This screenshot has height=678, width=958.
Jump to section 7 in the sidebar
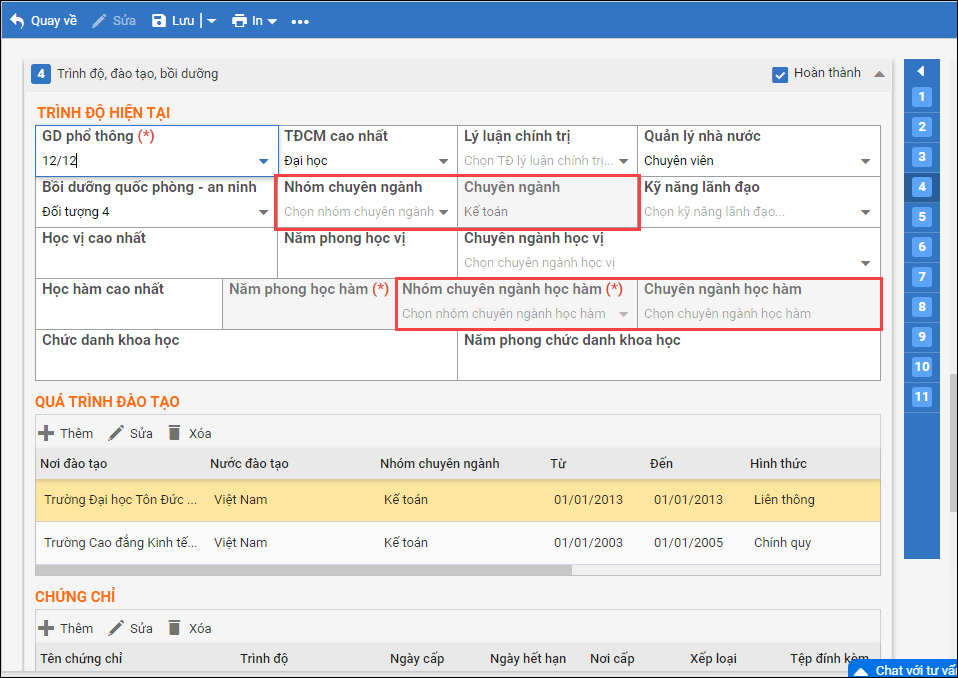click(x=922, y=277)
